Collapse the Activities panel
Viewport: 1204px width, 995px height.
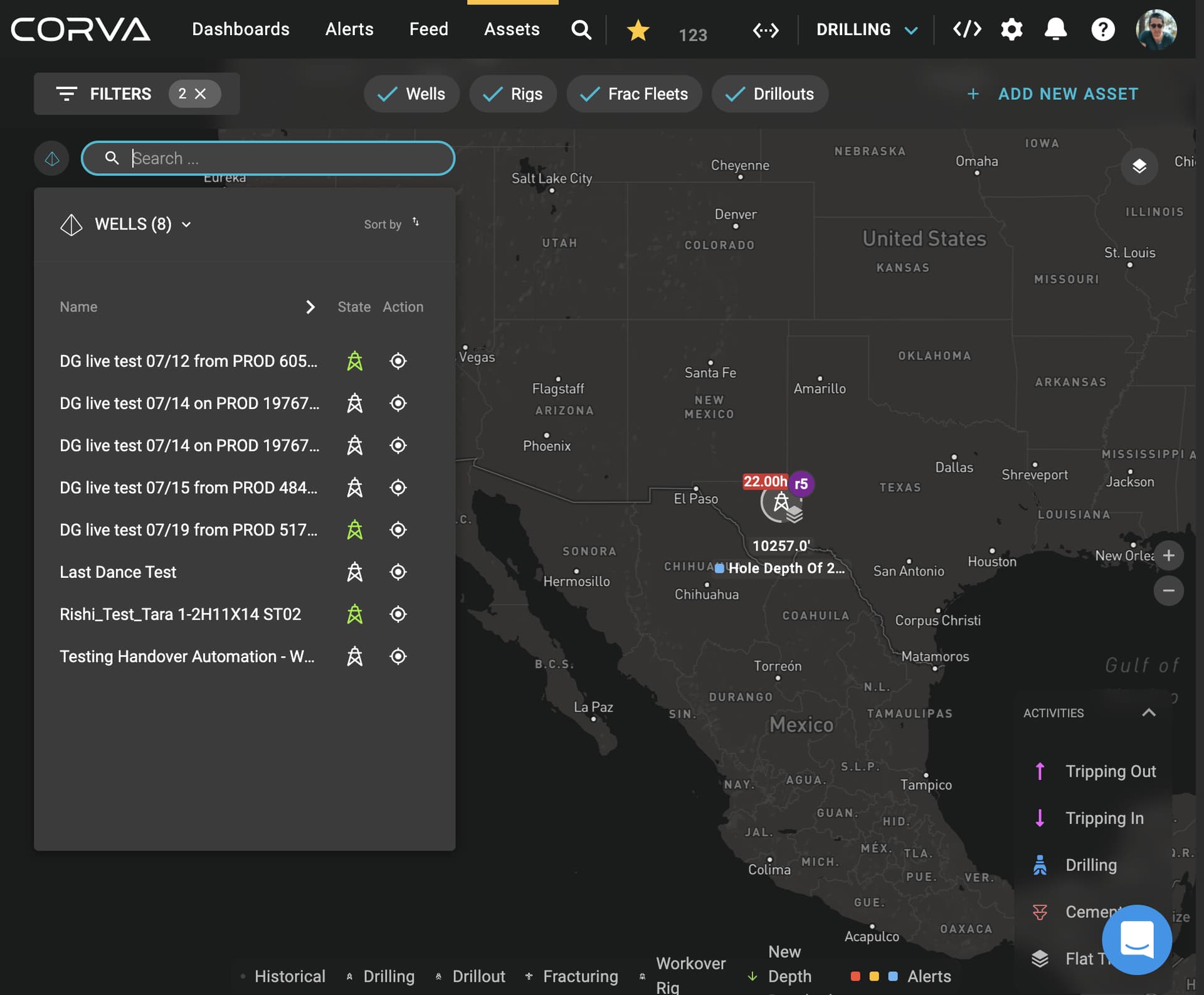click(x=1148, y=713)
